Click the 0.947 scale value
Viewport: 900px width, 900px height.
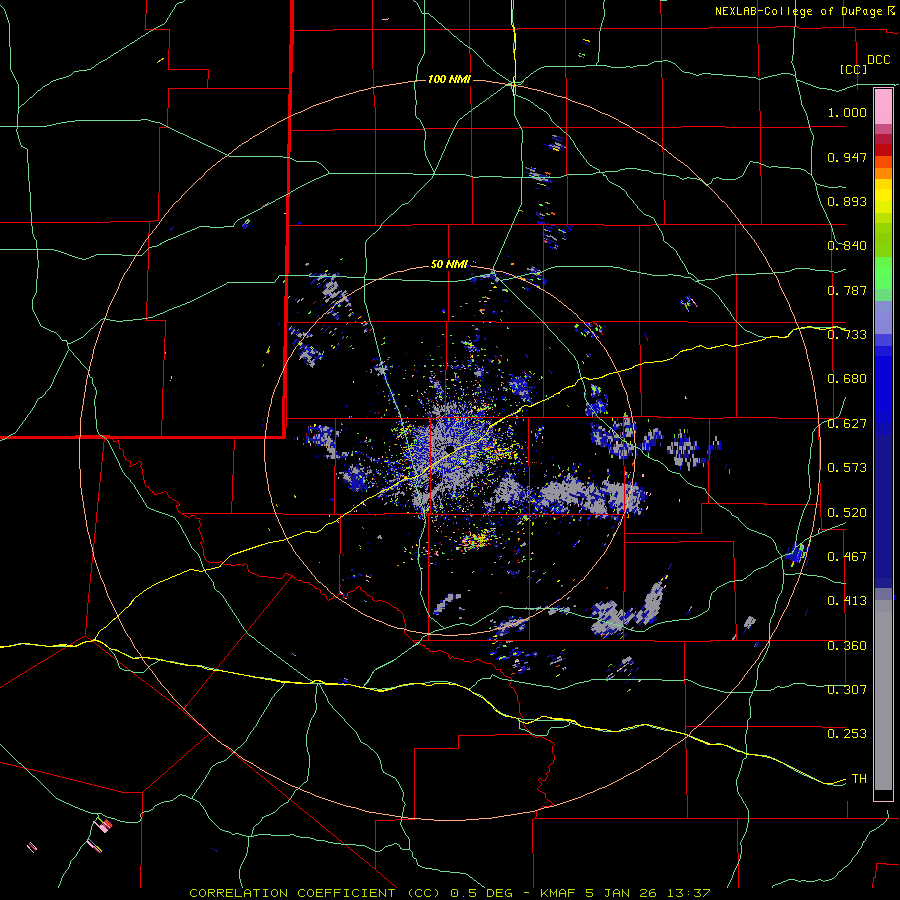click(847, 157)
